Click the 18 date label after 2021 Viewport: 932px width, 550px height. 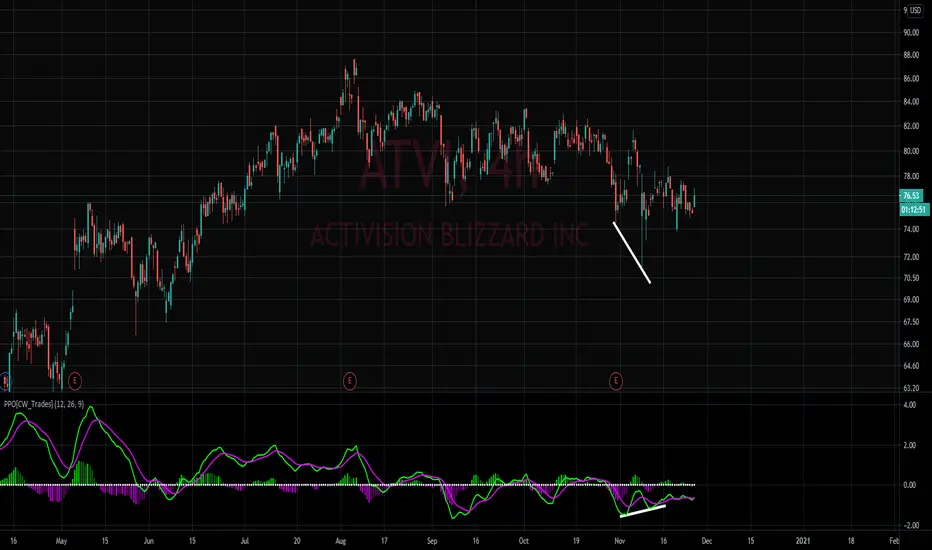851,541
